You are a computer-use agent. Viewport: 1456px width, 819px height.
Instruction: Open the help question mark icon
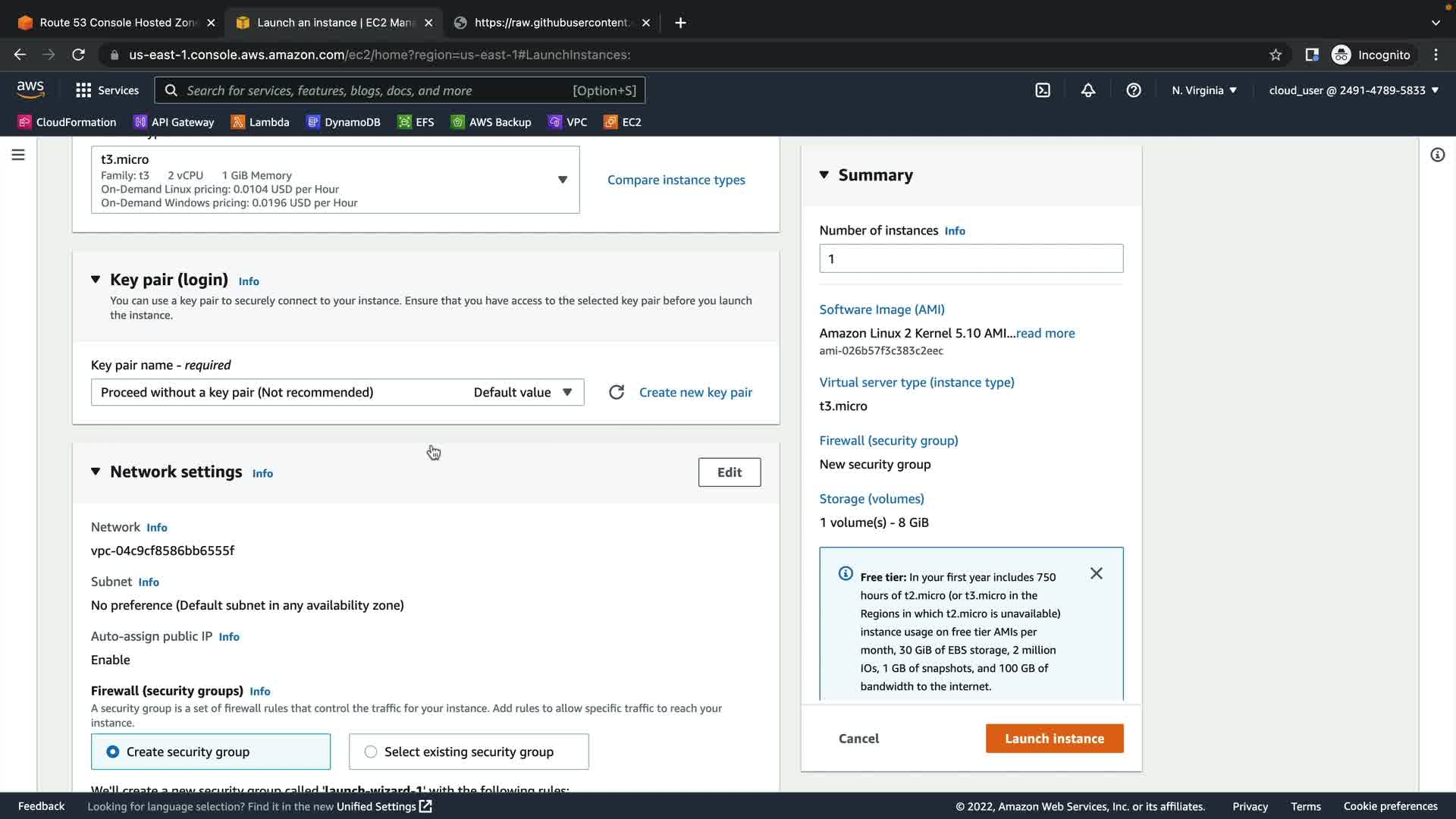[x=1134, y=90]
